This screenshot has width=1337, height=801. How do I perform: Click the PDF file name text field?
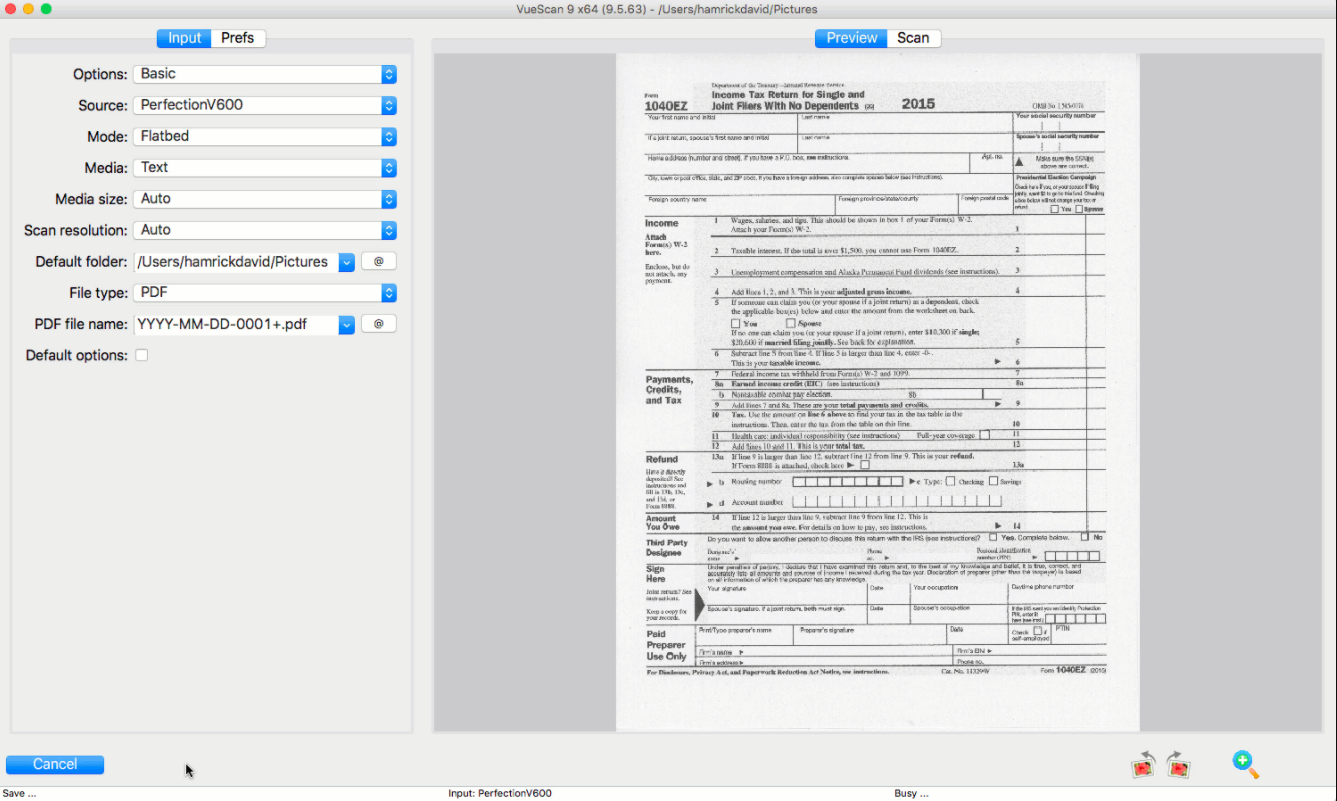click(236, 324)
